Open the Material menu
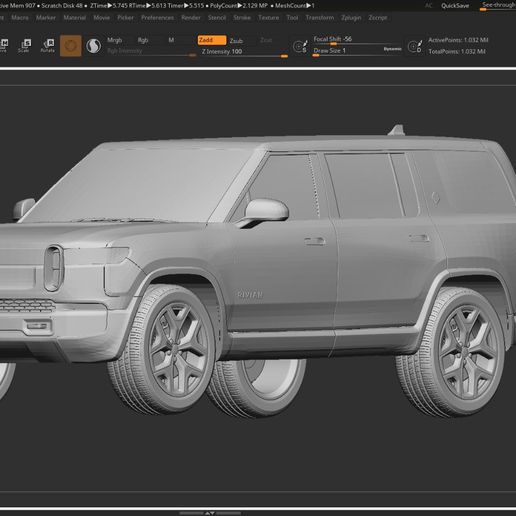Screen dimensions: 516x516 tap(75, 18)
